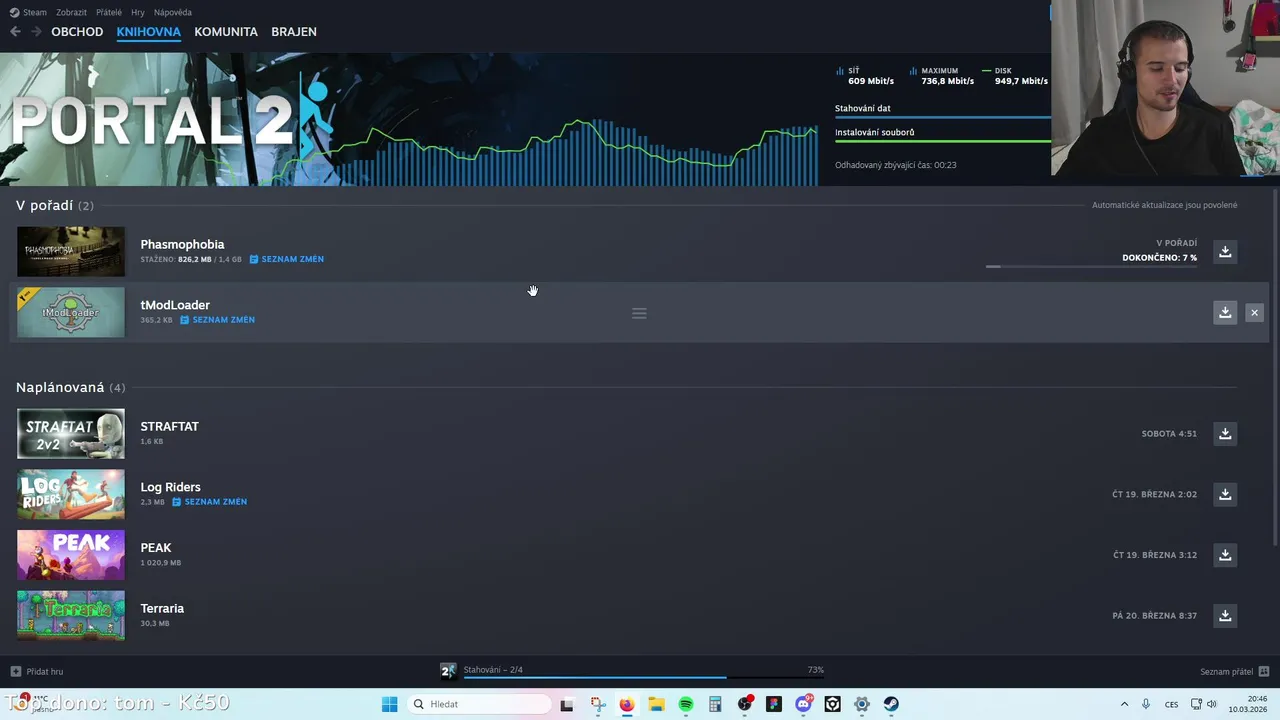This screenshot has height=720, width=1280.
Task: Click tModLoader's download button
Action: click(x=1225, y=313)
